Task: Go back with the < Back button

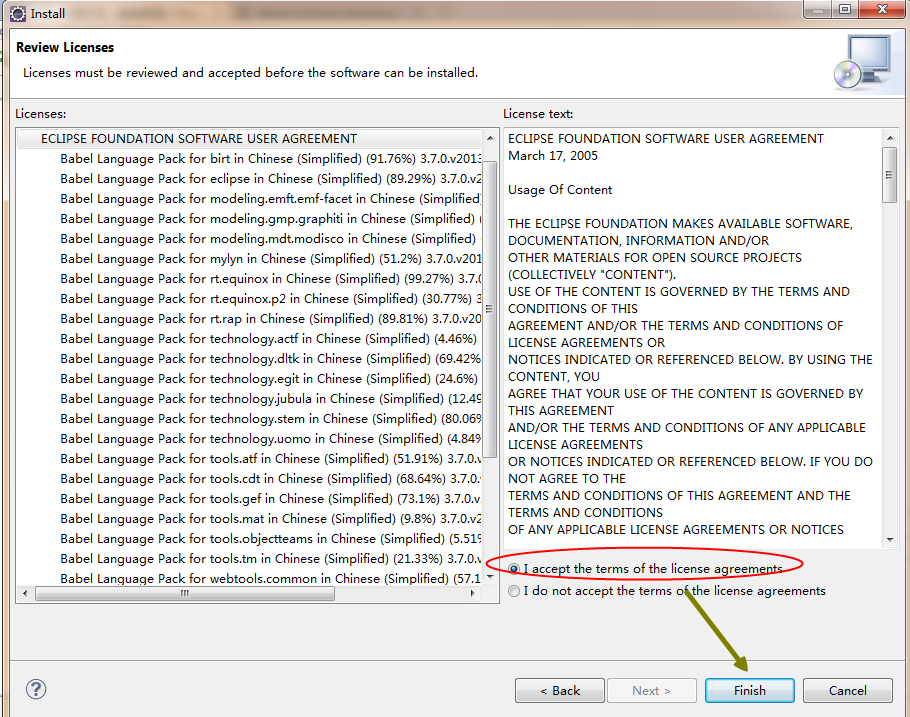Action: click(x=559, y=690)
